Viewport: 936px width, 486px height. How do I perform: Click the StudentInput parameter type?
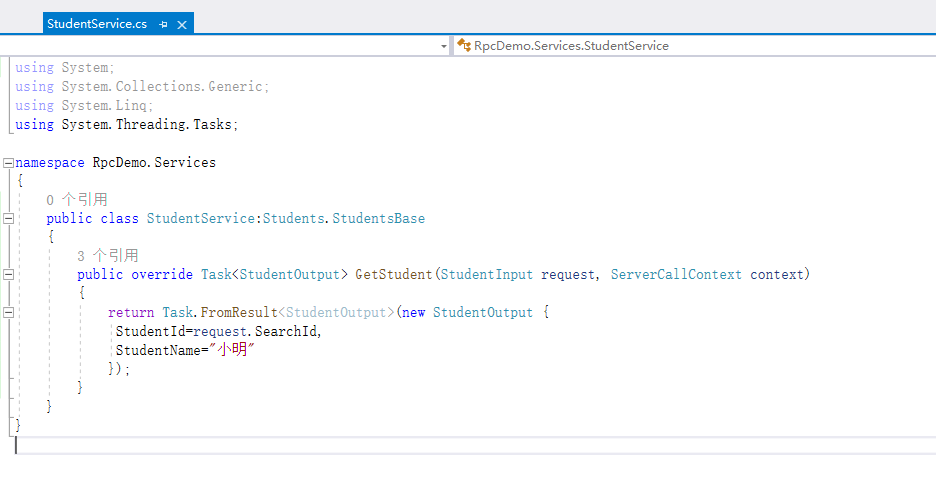click(487, 275)
